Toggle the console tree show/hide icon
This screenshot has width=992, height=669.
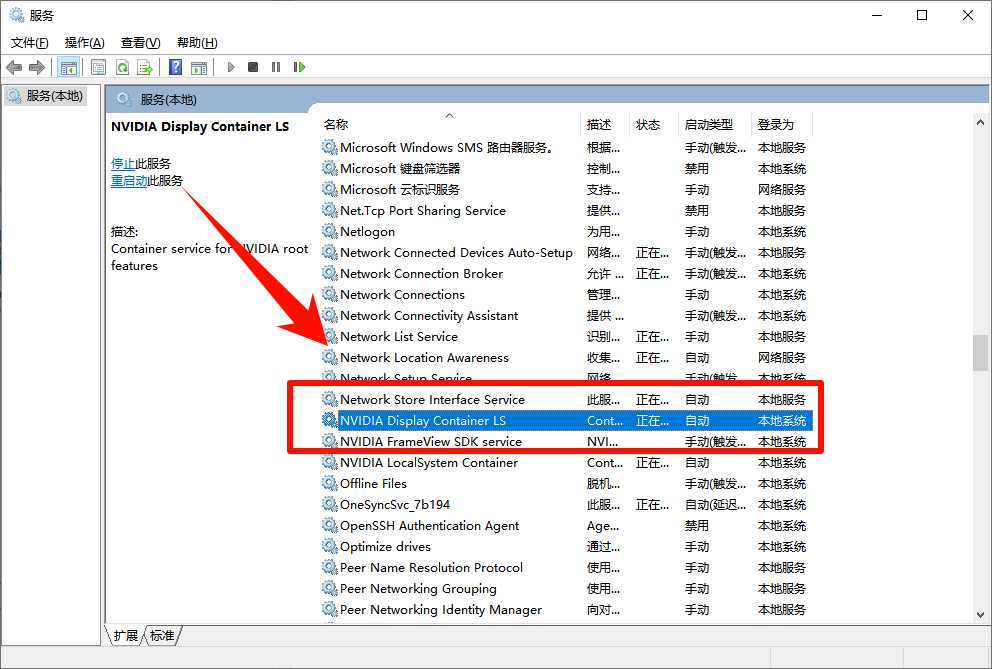(68, 67)
